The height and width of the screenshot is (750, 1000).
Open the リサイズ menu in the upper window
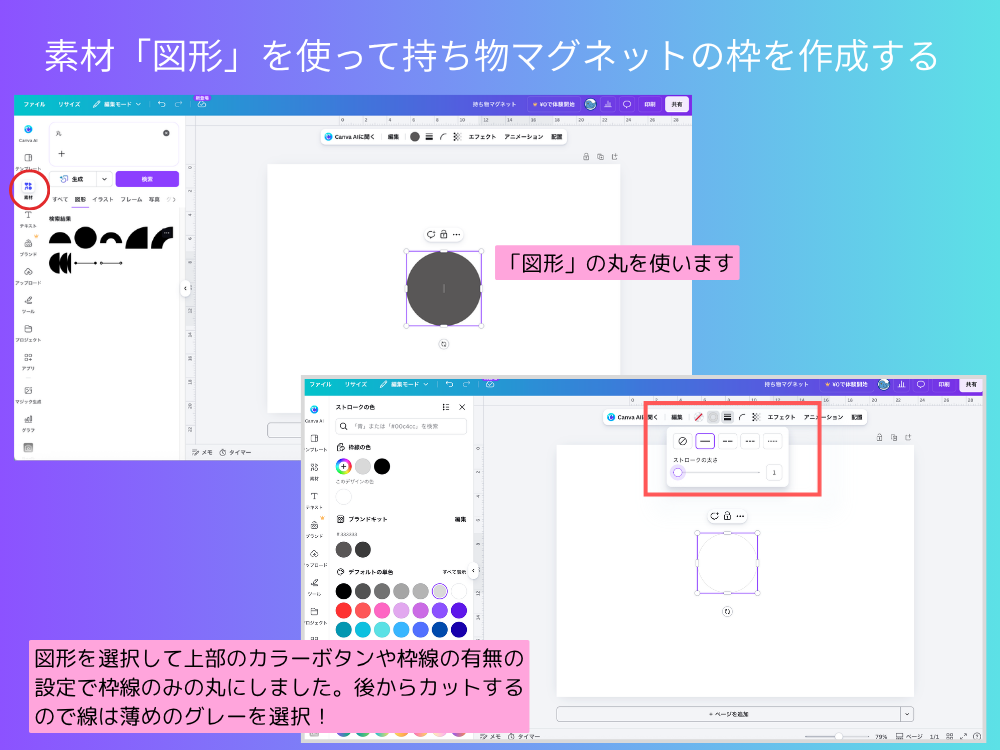69,104
